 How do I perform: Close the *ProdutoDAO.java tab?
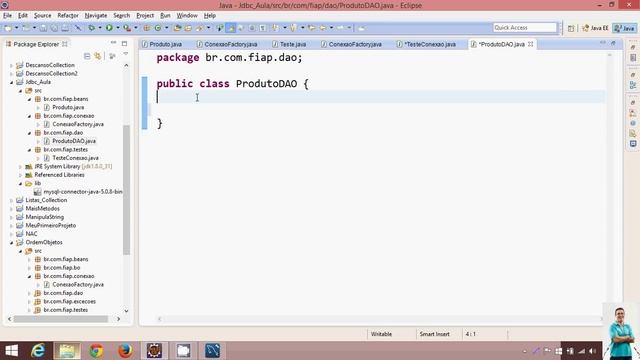(x=531, y=44)
